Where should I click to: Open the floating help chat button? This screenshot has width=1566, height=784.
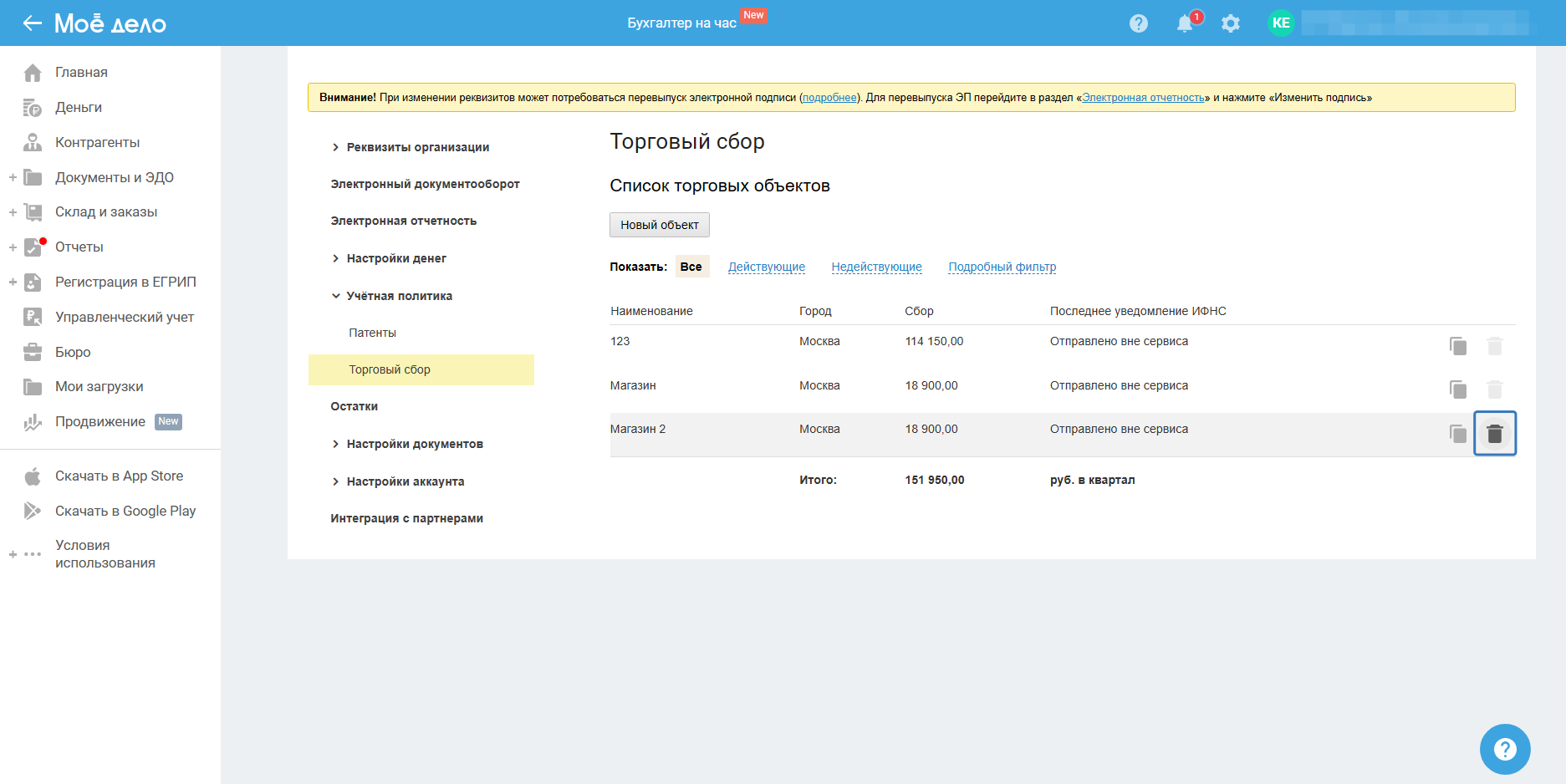coord(1504,749)
